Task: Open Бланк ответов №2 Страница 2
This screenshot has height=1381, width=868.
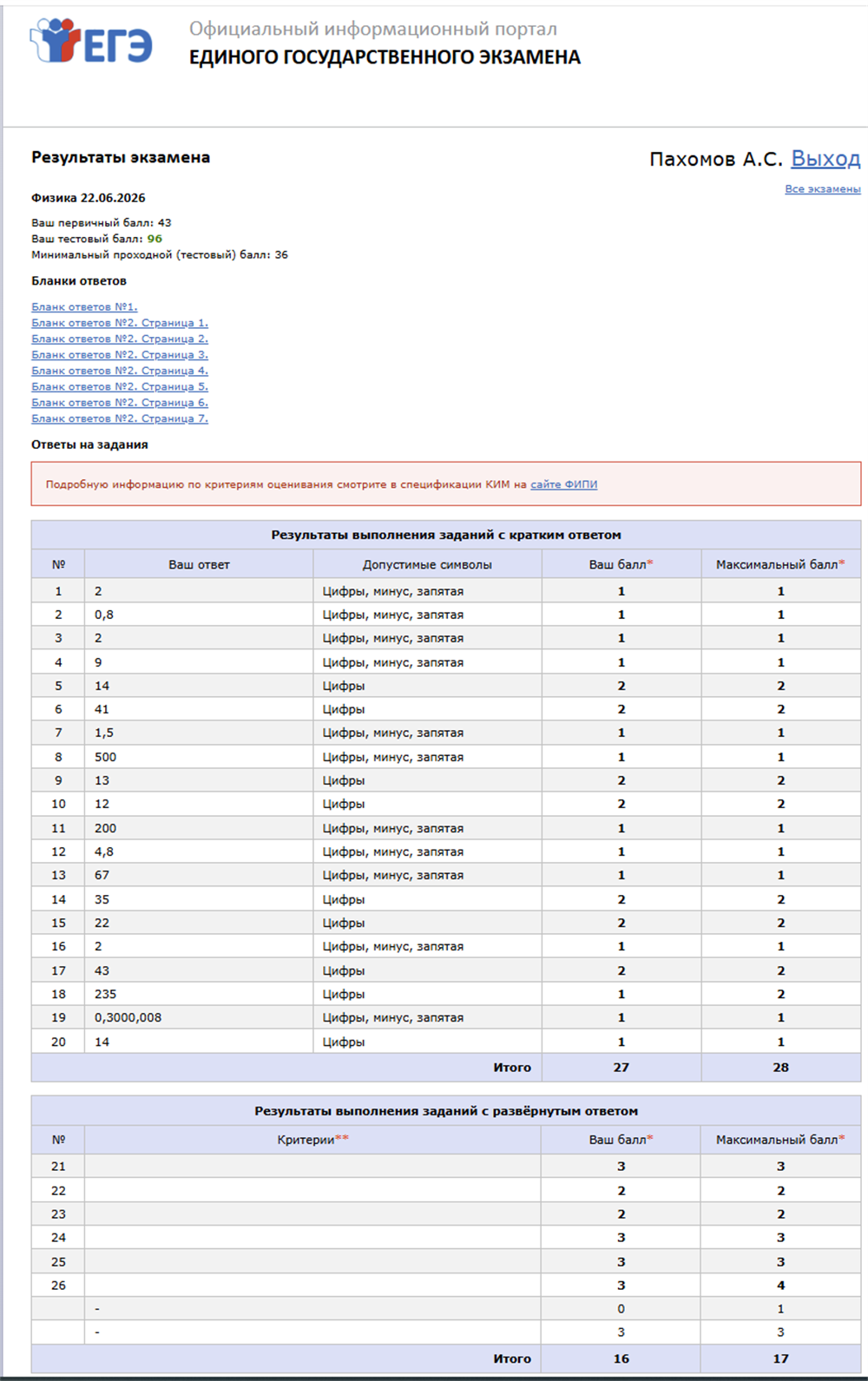Action: pyautogui.click(x=120, y=339)
